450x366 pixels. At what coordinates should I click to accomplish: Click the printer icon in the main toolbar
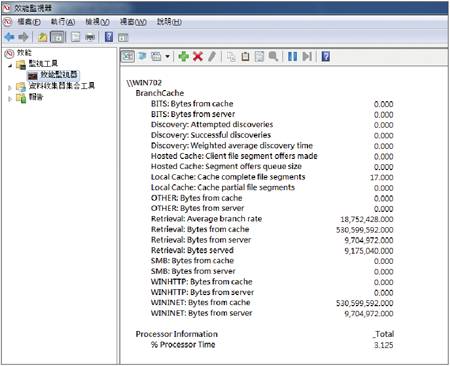(x=90, y=37)
